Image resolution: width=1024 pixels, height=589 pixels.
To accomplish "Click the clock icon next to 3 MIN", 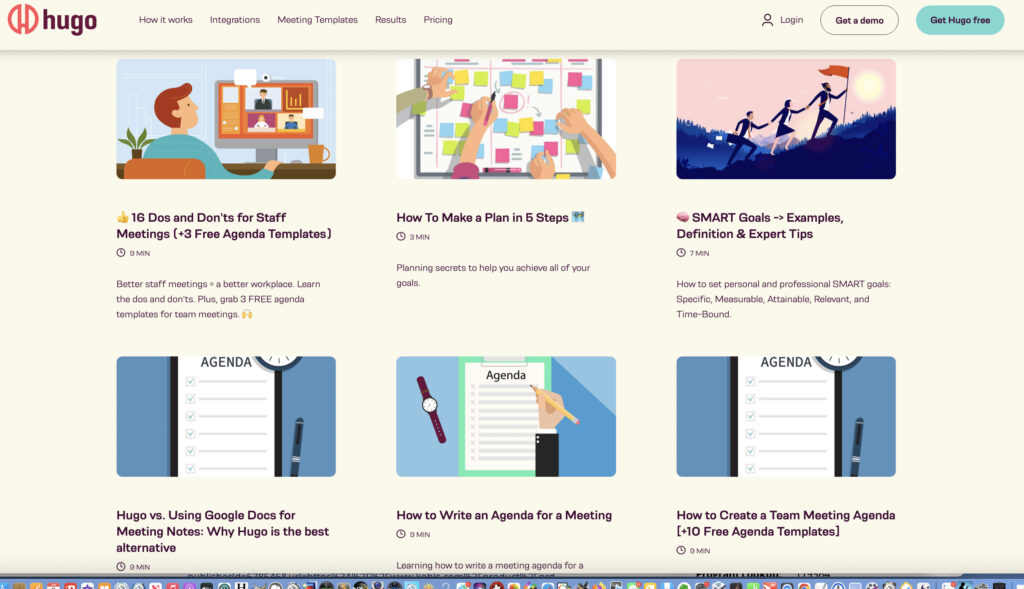I will (401, 237).
